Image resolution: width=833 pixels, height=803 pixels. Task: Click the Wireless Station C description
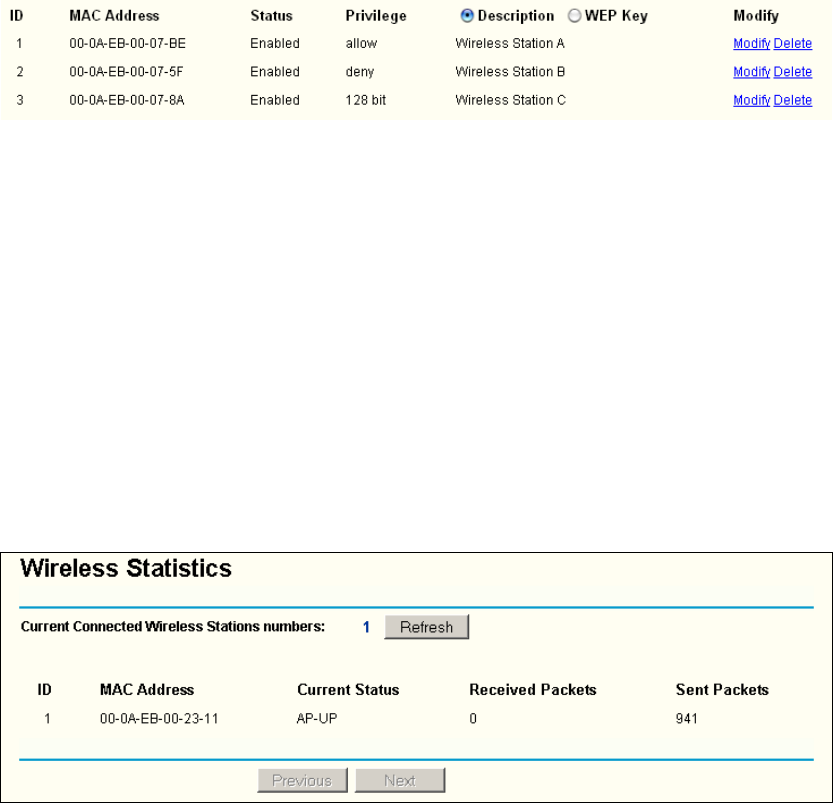511,100
